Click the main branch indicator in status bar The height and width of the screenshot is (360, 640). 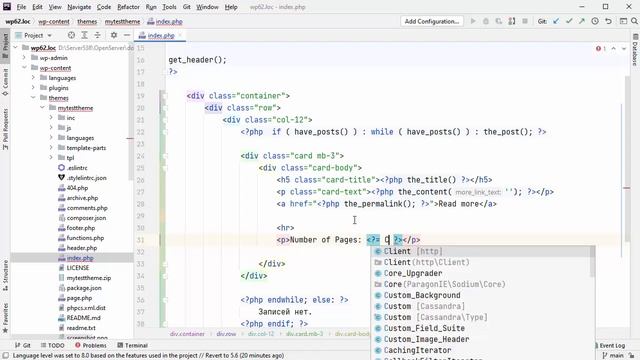[613, 356]
